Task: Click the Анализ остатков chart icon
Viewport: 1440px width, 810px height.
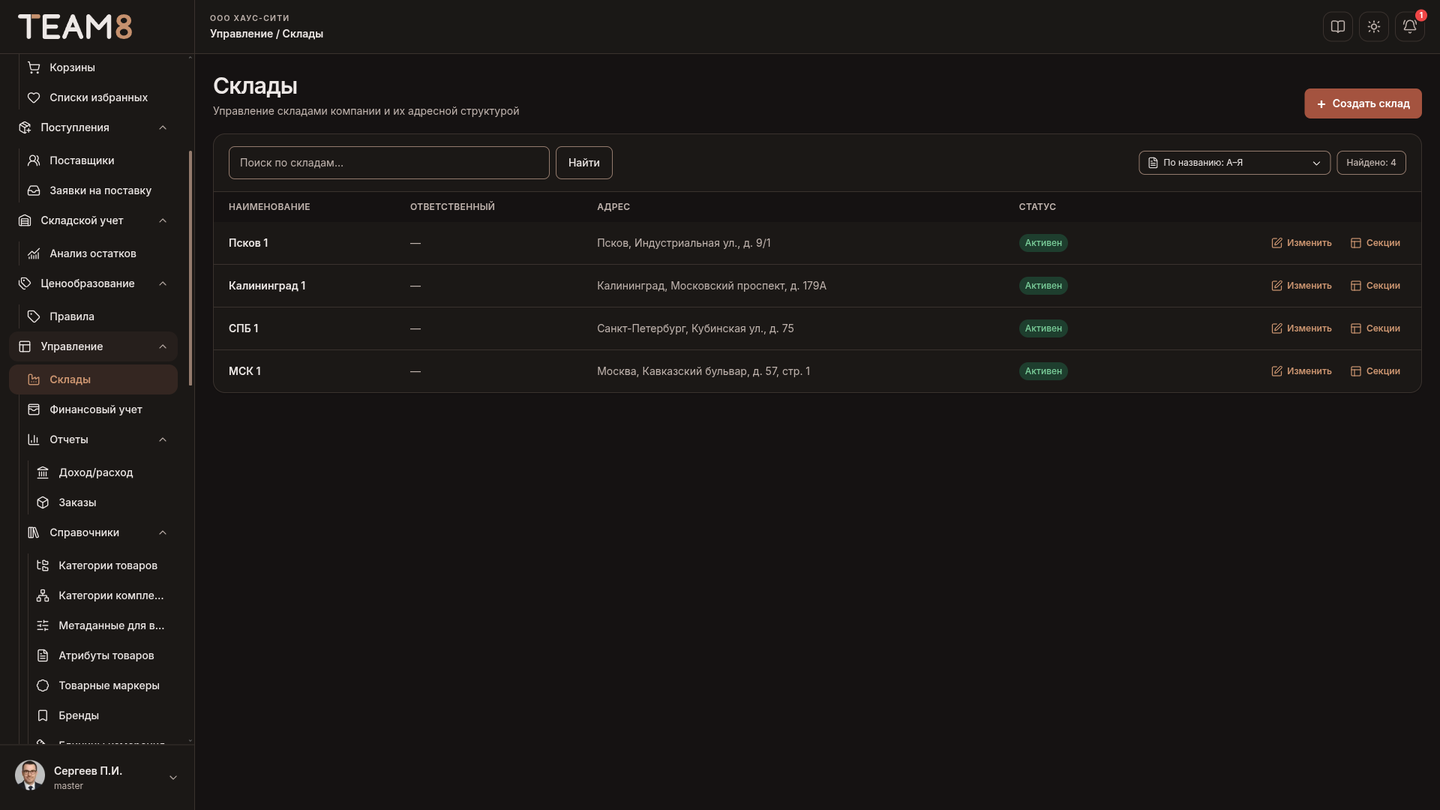Action: [x=34, y=254]
